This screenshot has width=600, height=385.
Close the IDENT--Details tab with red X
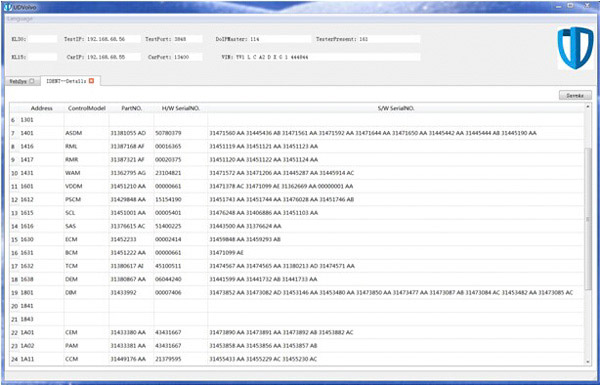tap(91, 81)
